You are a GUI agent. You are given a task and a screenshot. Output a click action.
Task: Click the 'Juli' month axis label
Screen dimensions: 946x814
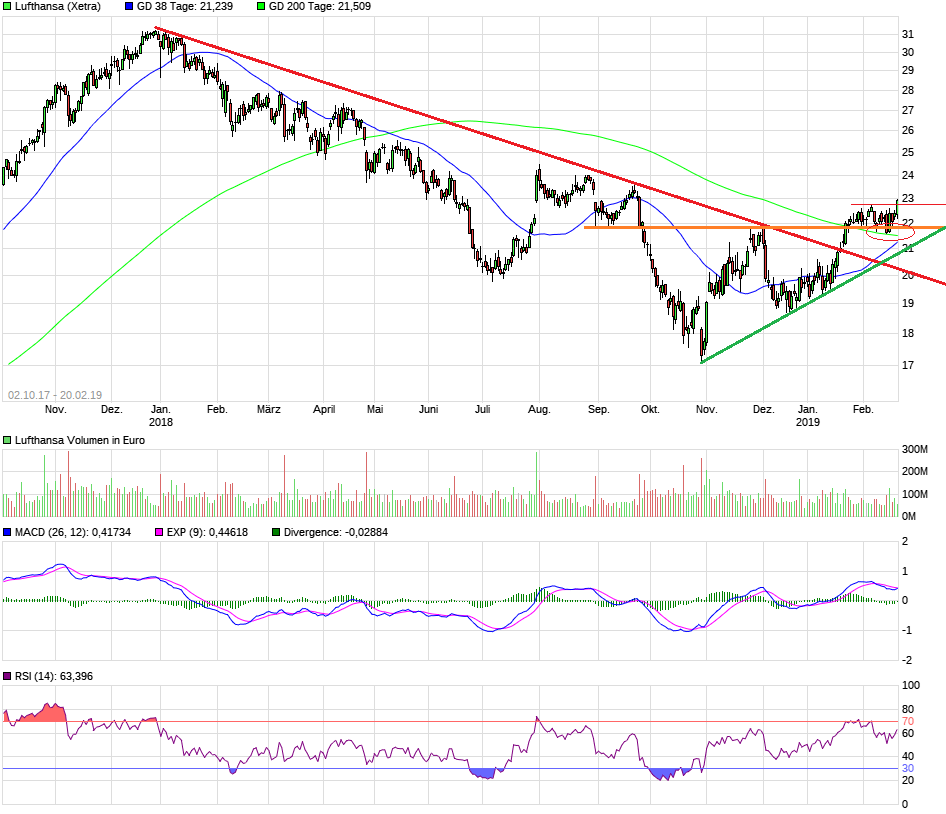point(482,410)
